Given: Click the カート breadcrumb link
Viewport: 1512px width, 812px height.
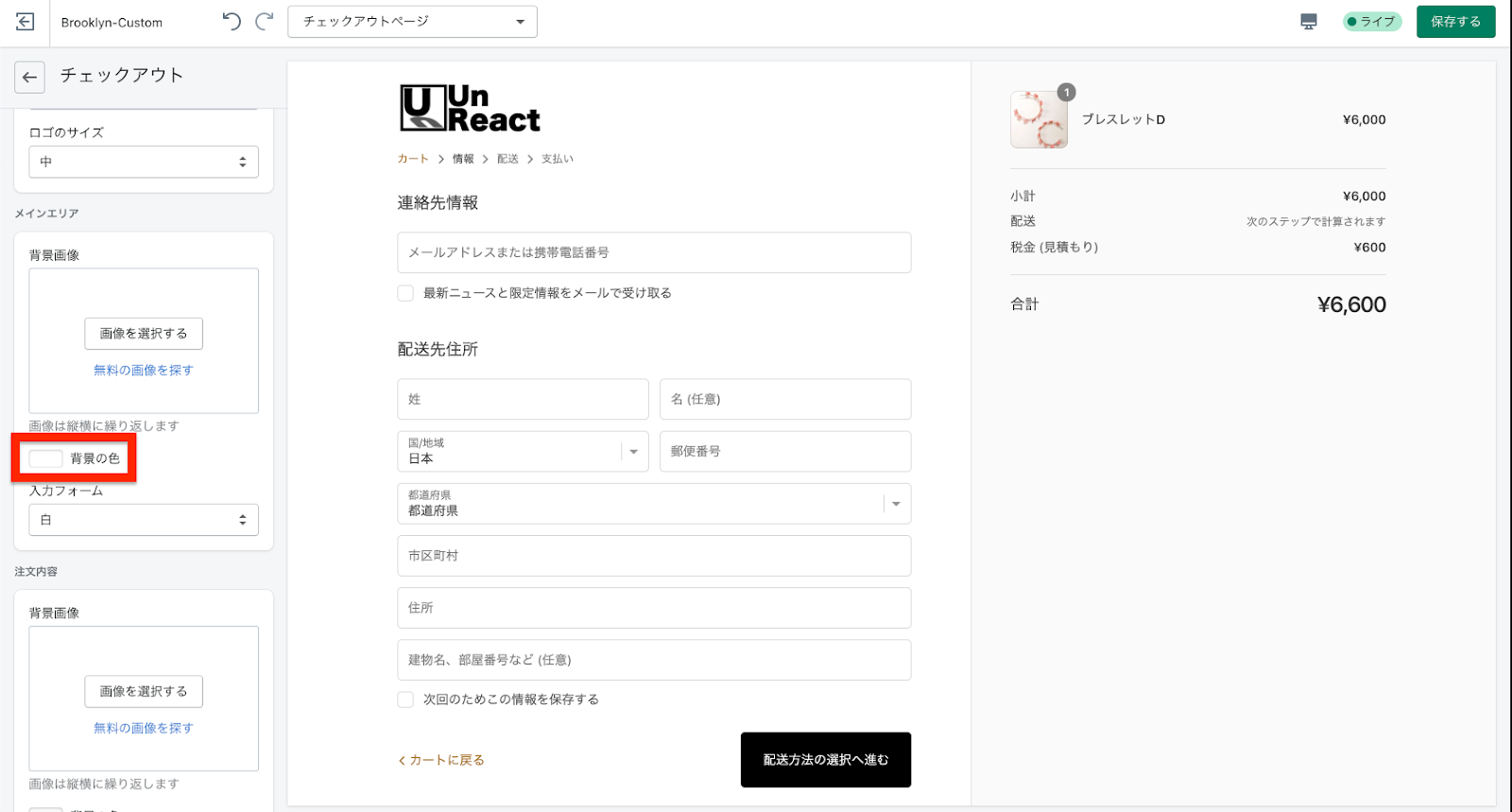Looking at the screenshot, I should pos(413,159).
